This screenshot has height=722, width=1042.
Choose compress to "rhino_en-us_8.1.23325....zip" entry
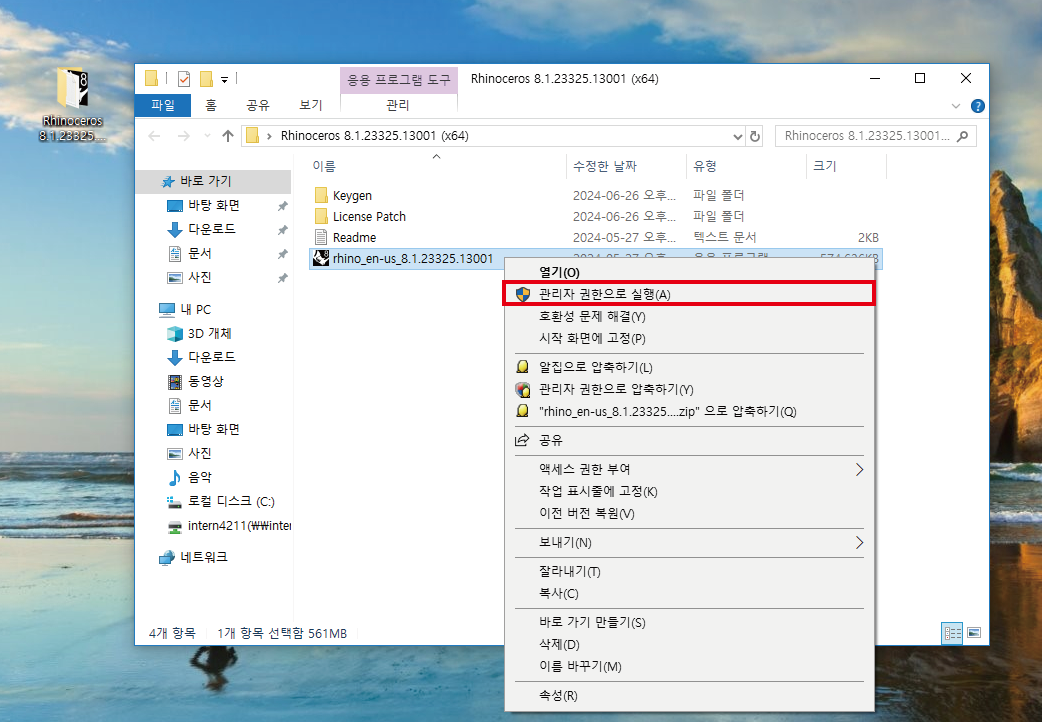coord(689,411)
